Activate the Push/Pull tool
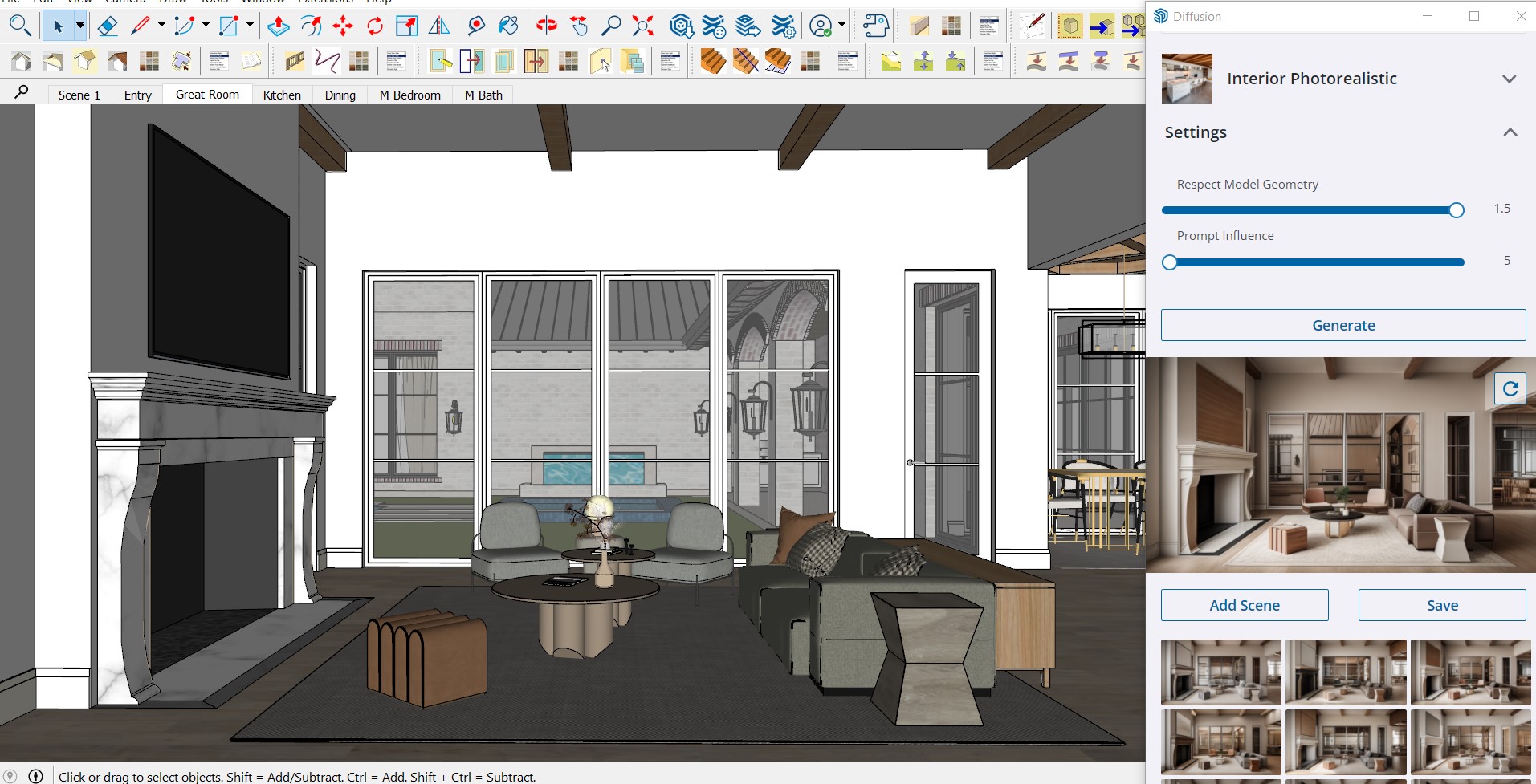 point(279,26)
